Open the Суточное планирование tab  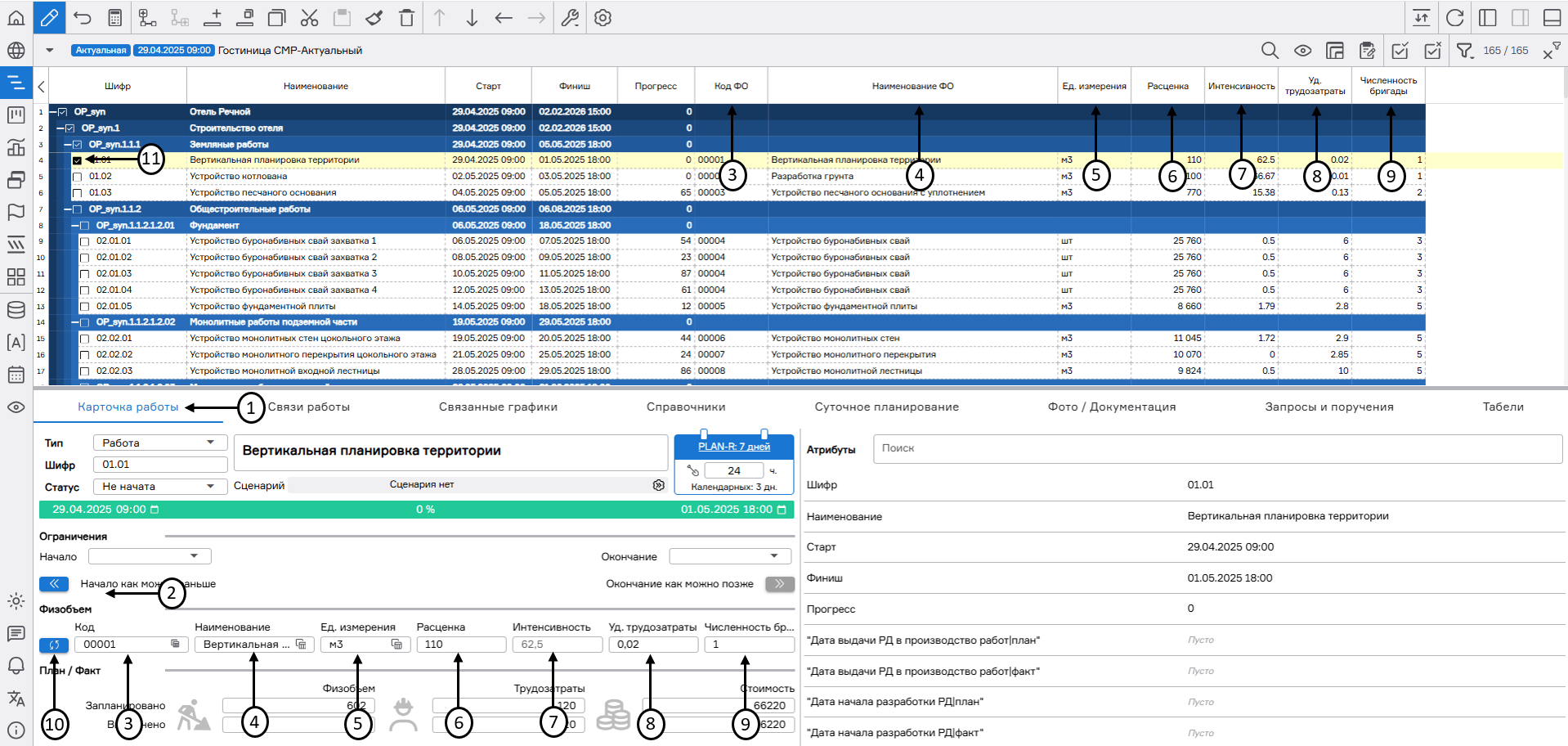886,407
